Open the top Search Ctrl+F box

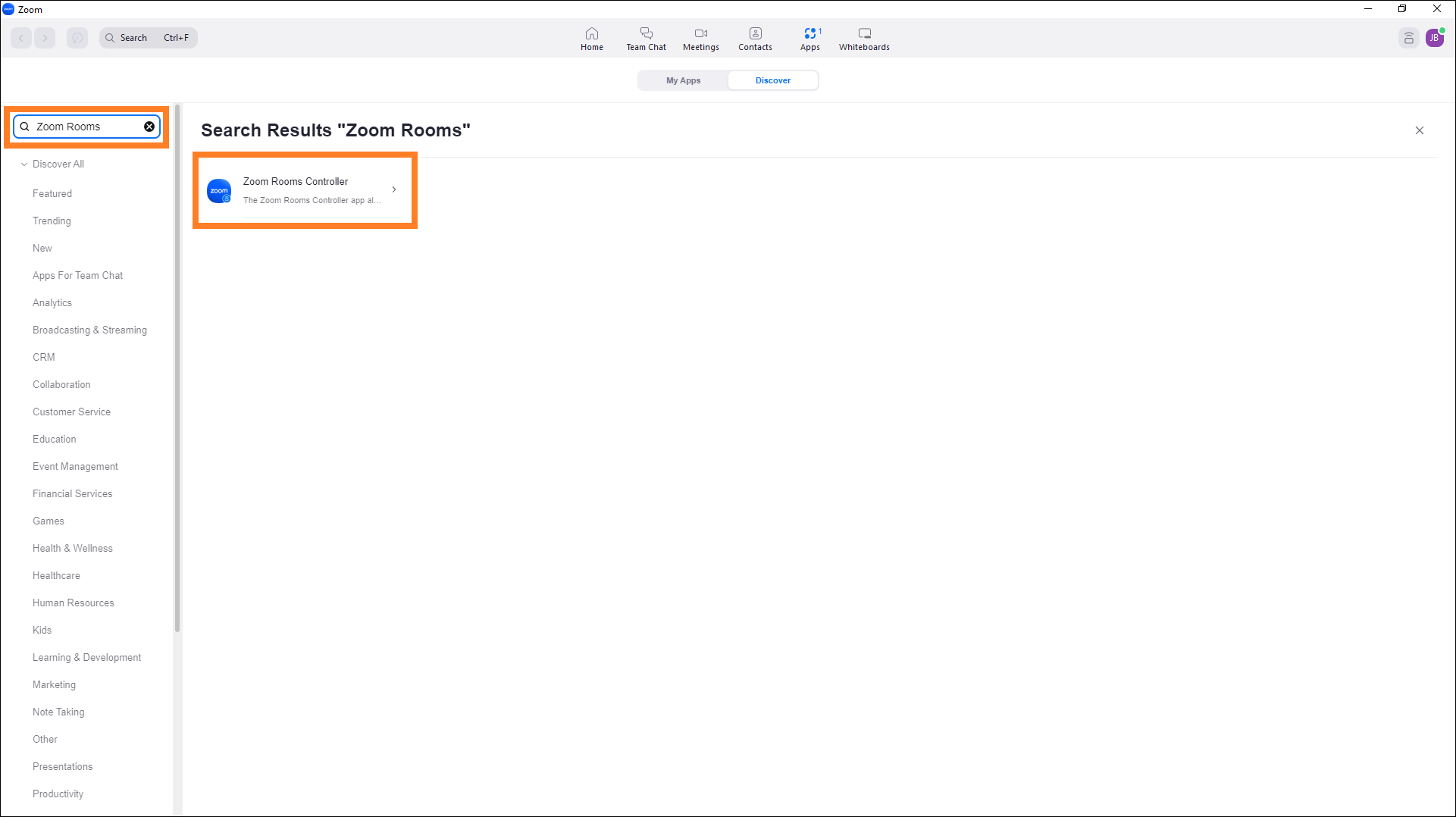tap(149, 38)
